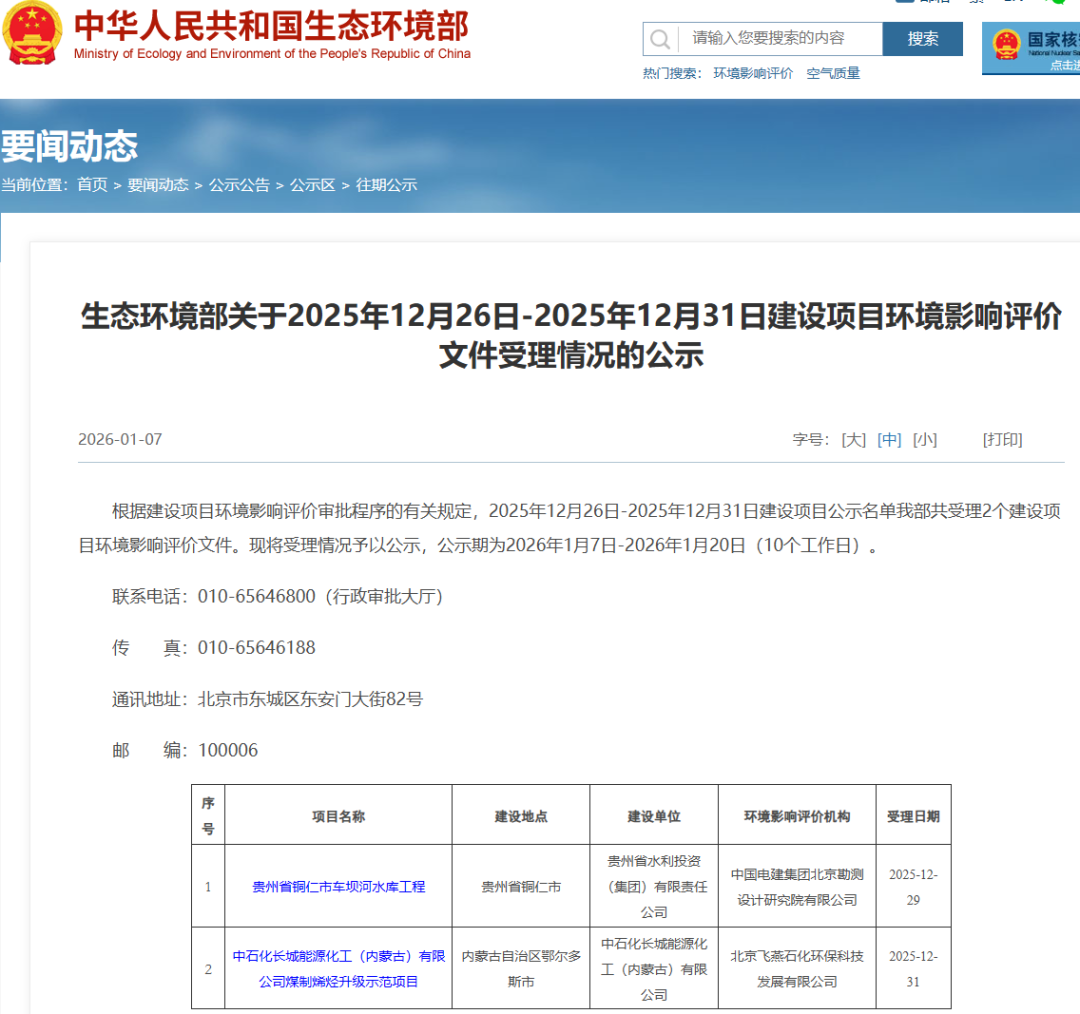Click the 空气质量 hot search link
Image resolution: width=1080 pixels, height=1014 pixels.
coord(833,73)
